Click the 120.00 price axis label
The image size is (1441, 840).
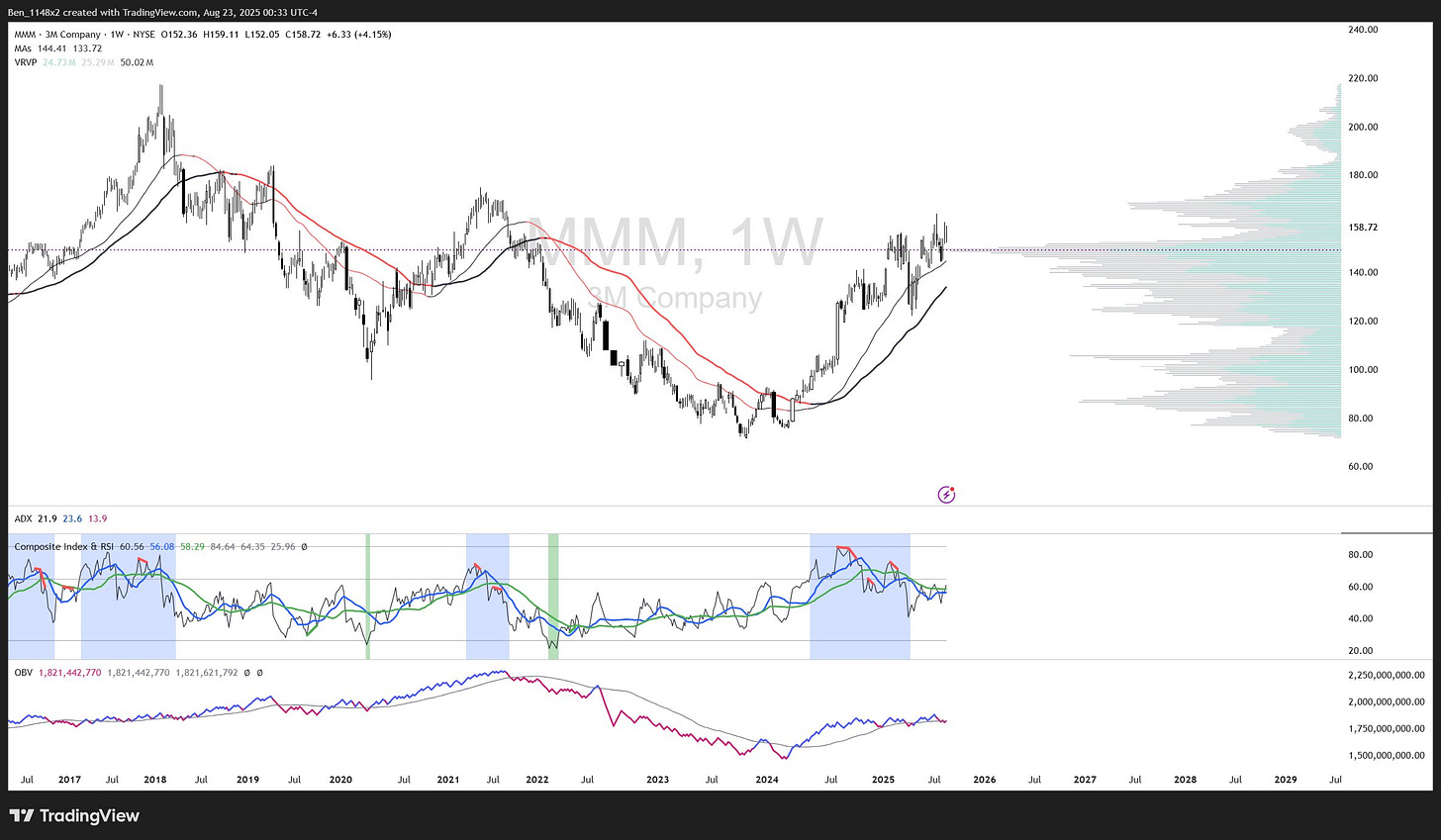click(x=1363, y=321)
